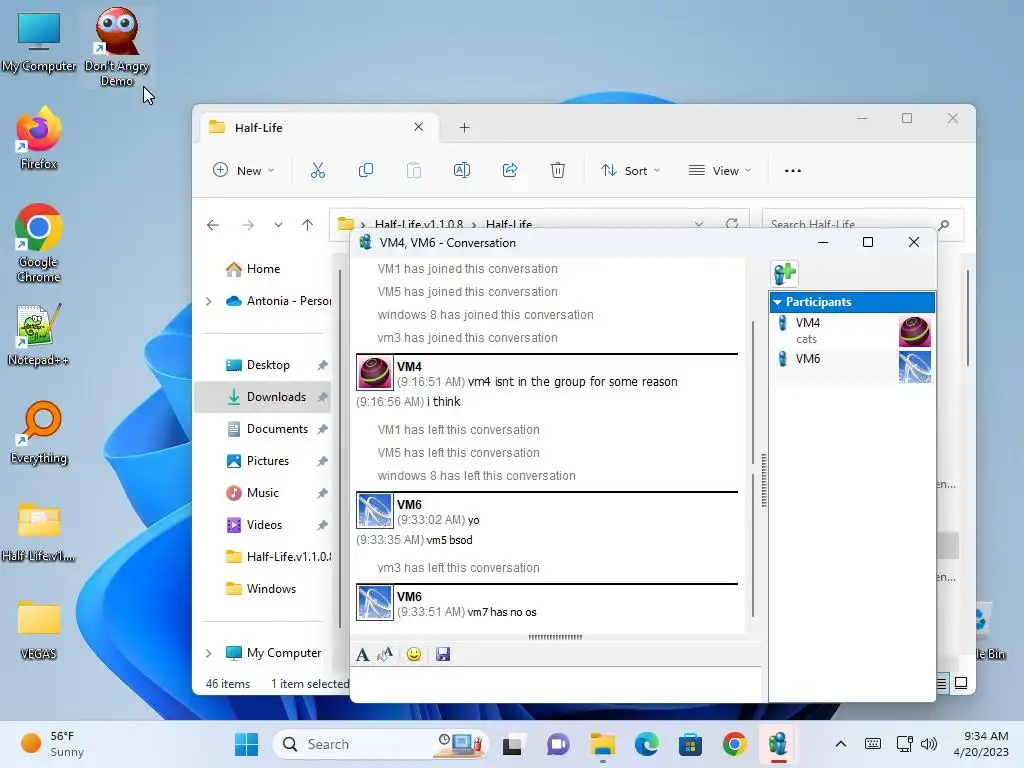Go up one folder with the up arrow

(x=308, y=225)
